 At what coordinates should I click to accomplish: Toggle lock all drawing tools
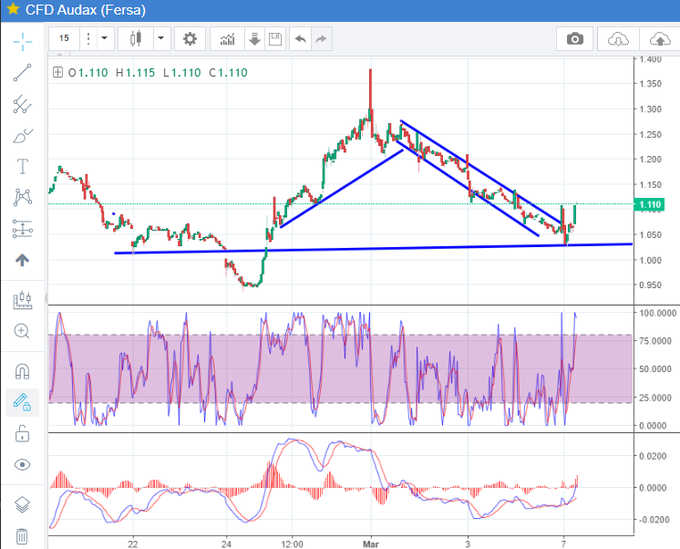(x=22, y=434)
